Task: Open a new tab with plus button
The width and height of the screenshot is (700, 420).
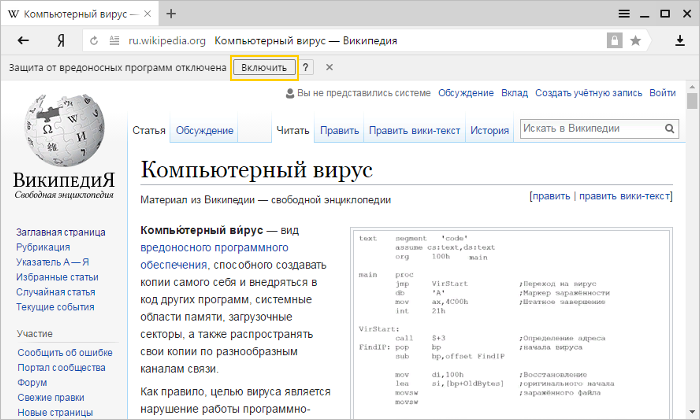Action: click(x=171, y=14)
